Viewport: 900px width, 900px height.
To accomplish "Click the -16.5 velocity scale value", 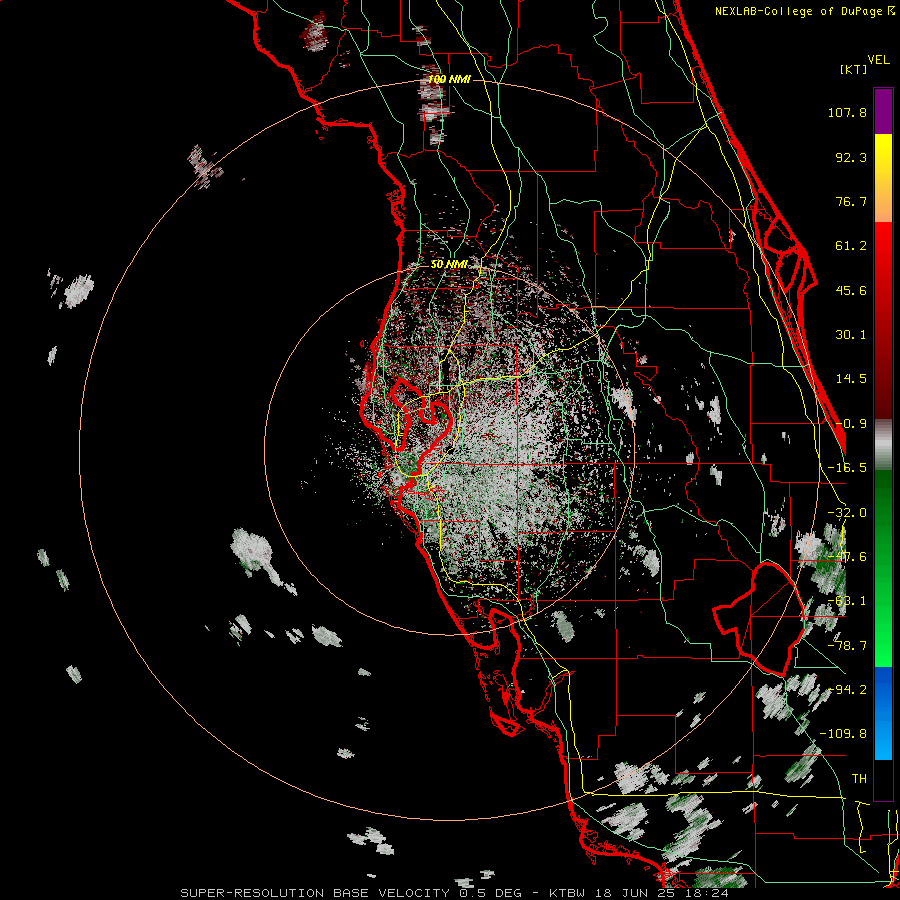I will [x=847, y=468].
